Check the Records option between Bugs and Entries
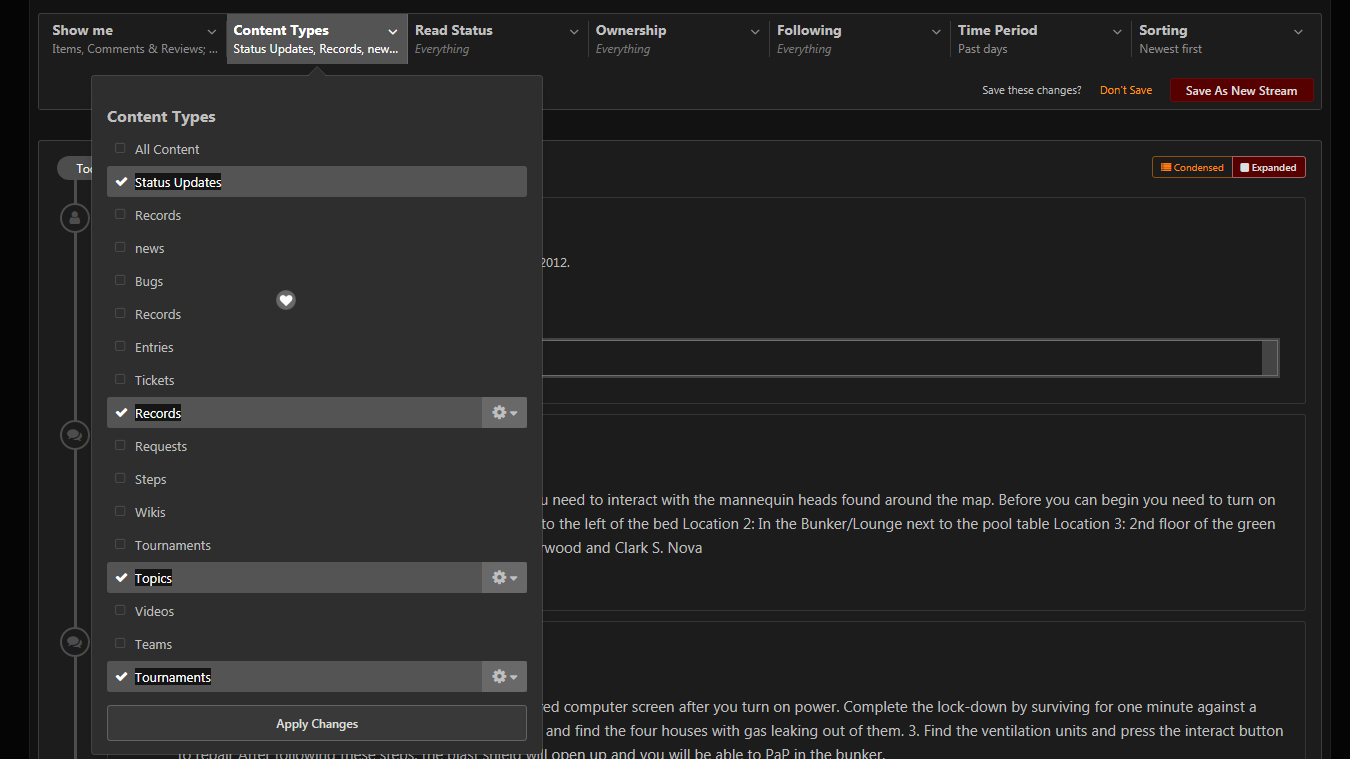Viewport: 1350px width, 759px height. (120, 314)
